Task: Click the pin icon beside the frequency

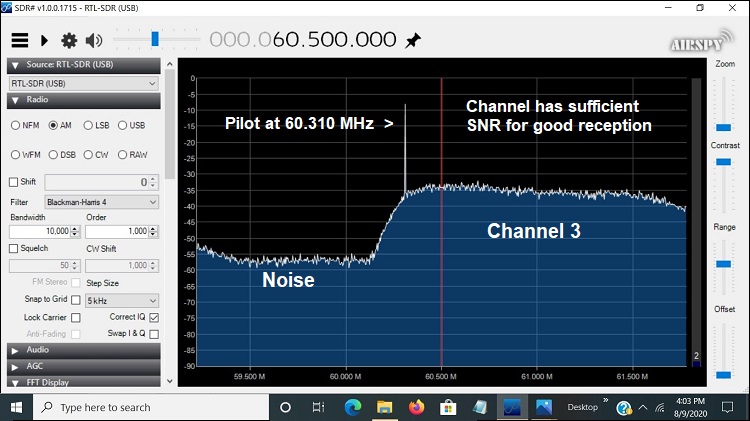Action: tap(413, 40)
